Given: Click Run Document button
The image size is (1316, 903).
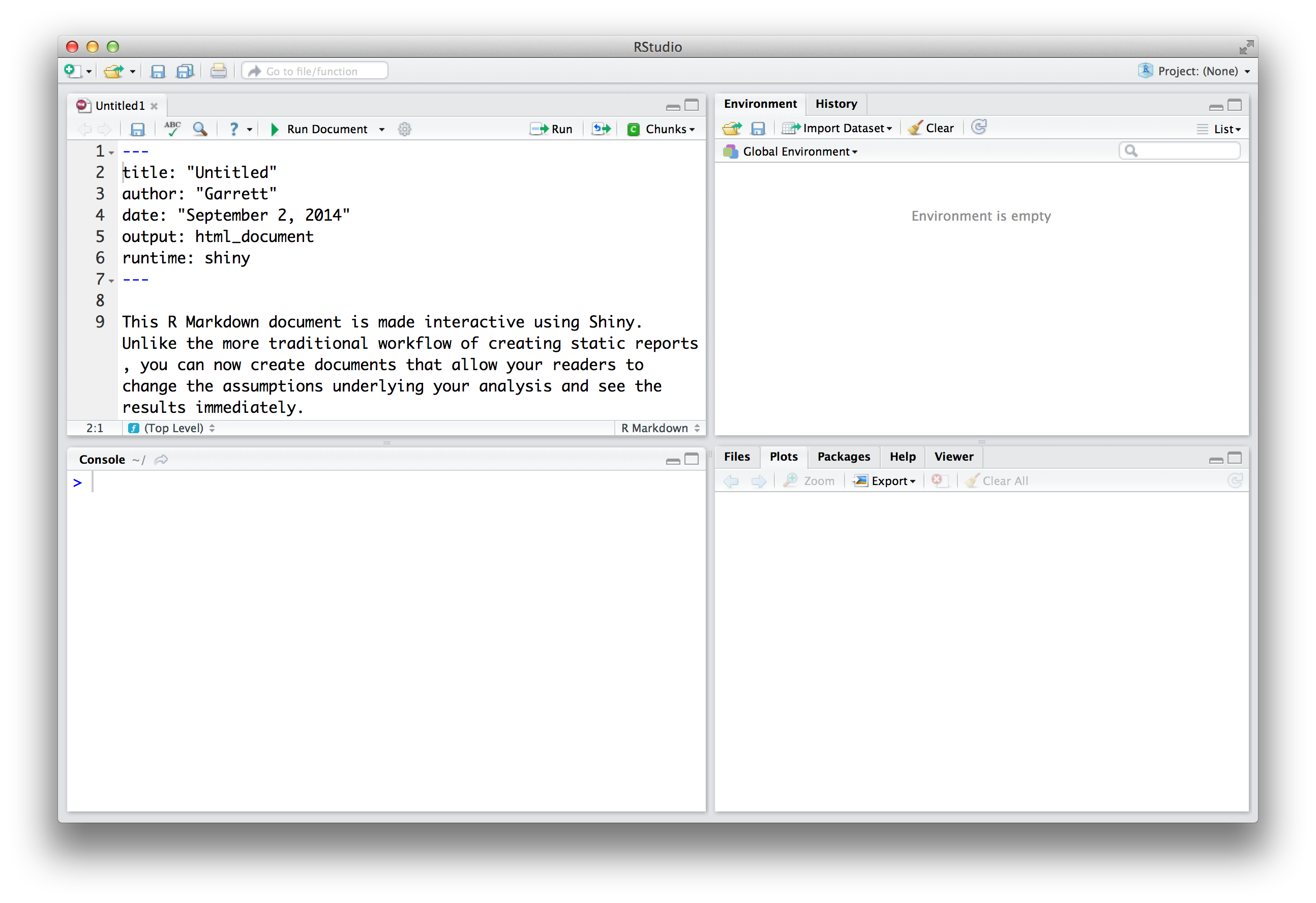Looking at the screenshot, I should click(x=319, y=129).
